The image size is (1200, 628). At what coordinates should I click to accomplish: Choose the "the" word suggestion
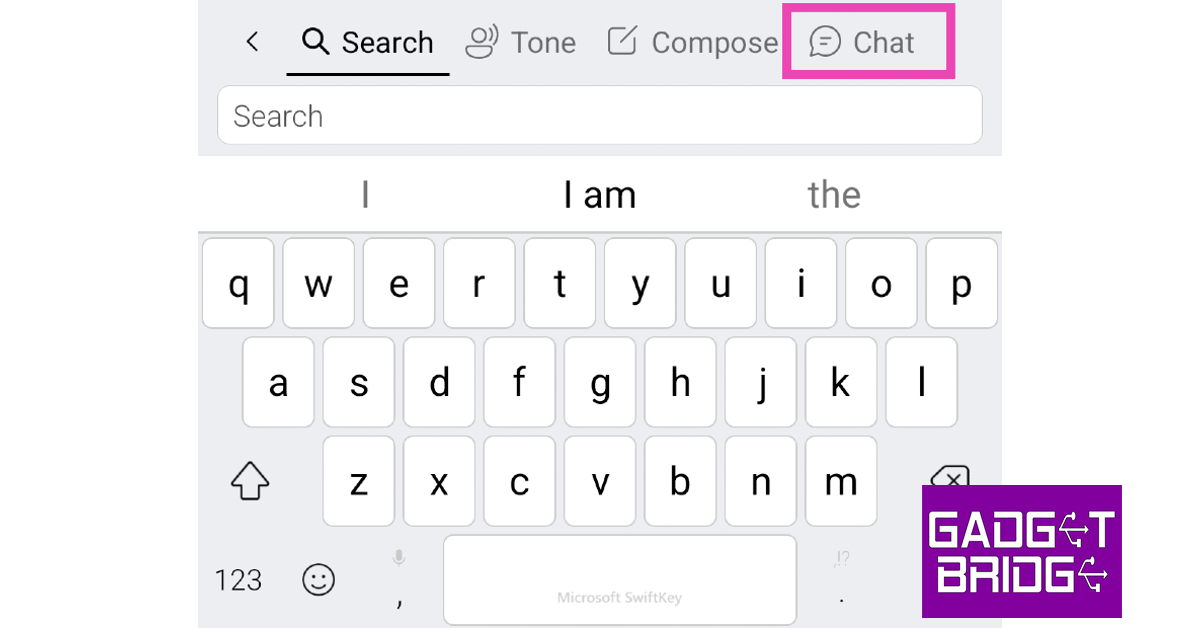[834, 195]
